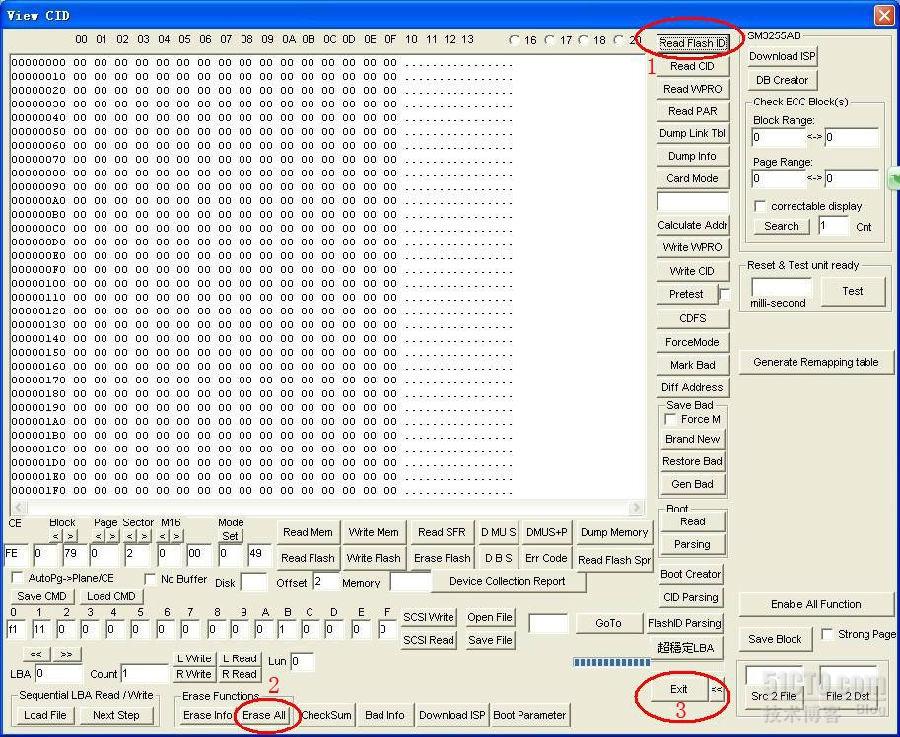Image resolution: width=900 pixels, height=737 pixels.
Task: Exit the View CID dialog
Action: point(679,689)
